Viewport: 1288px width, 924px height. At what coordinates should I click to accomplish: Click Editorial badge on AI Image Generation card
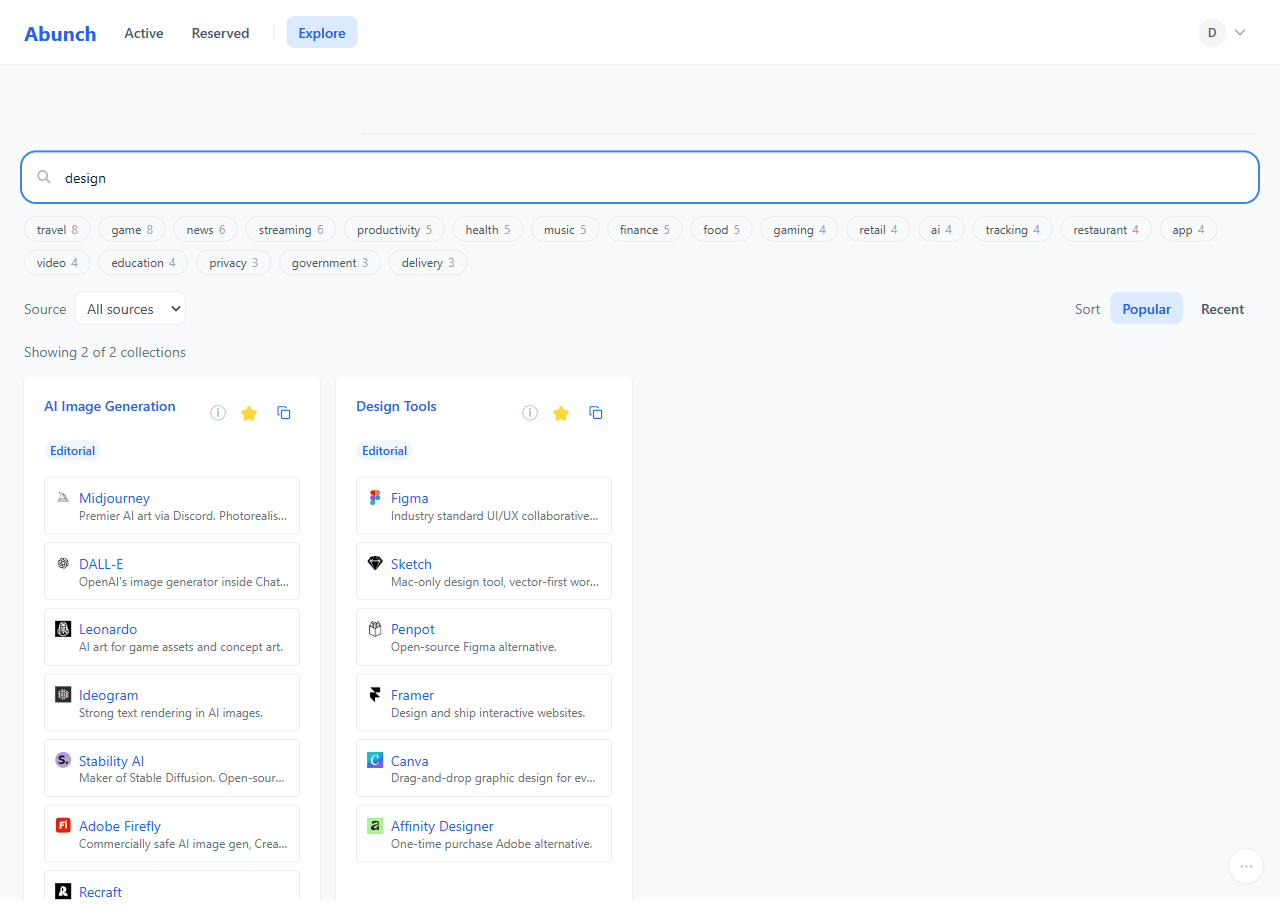click(73, 451)
